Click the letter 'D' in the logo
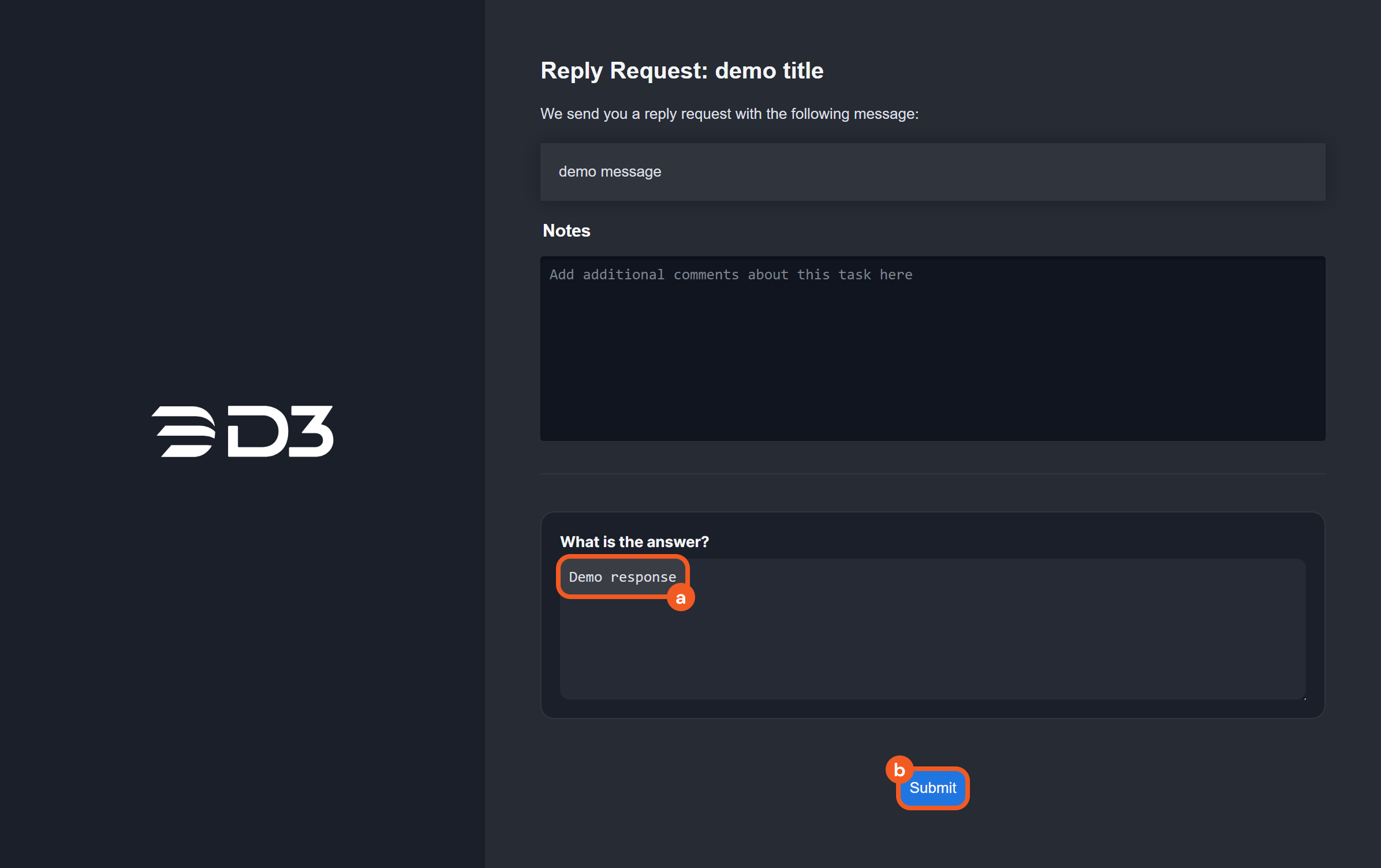The width and height of the screenshot is (1381, 868). coord(257,431)
